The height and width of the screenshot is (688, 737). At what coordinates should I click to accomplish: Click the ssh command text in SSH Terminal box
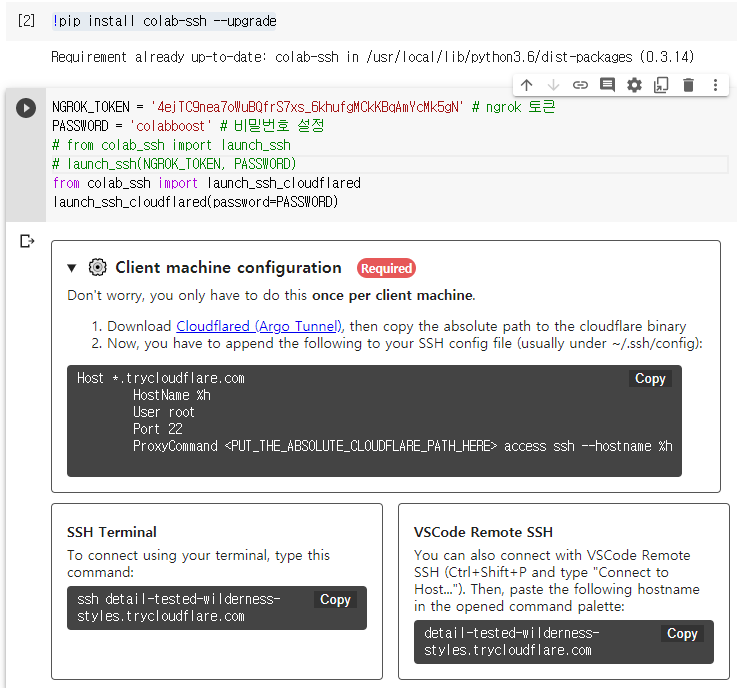coord(180,608)
